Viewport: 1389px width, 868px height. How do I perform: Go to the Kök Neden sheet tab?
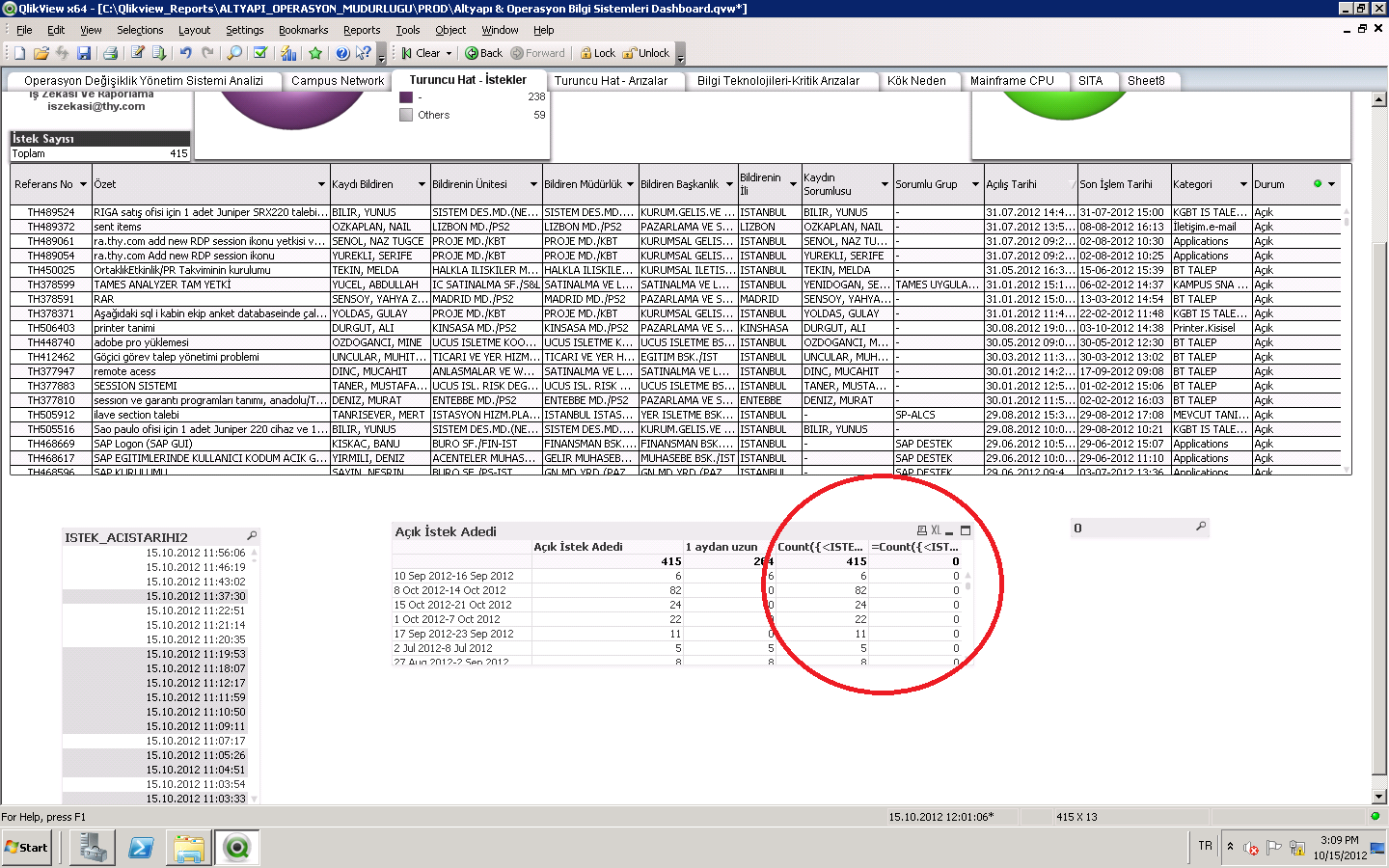[x=916, y=81]
